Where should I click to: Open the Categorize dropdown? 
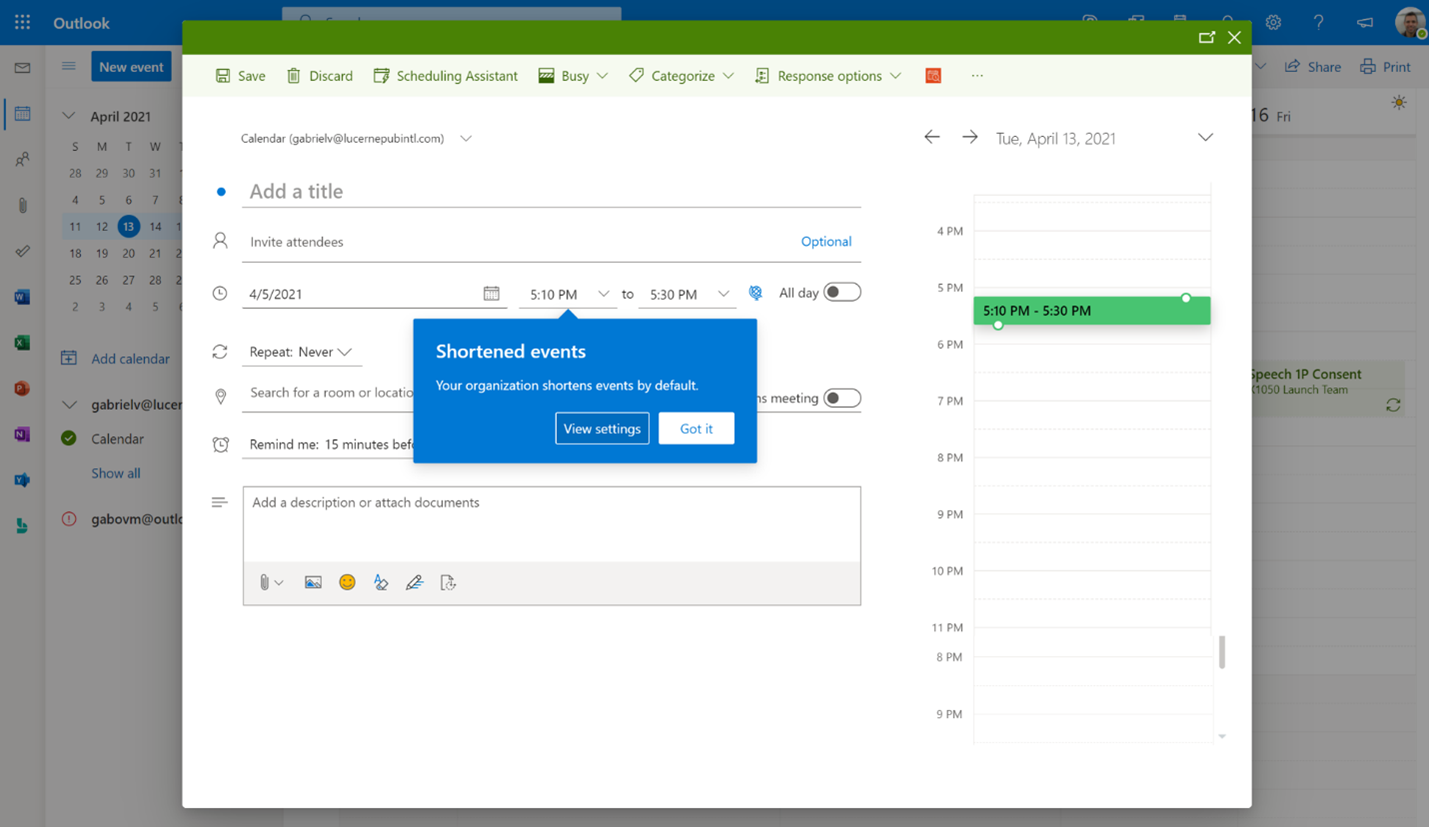[680, 75]
